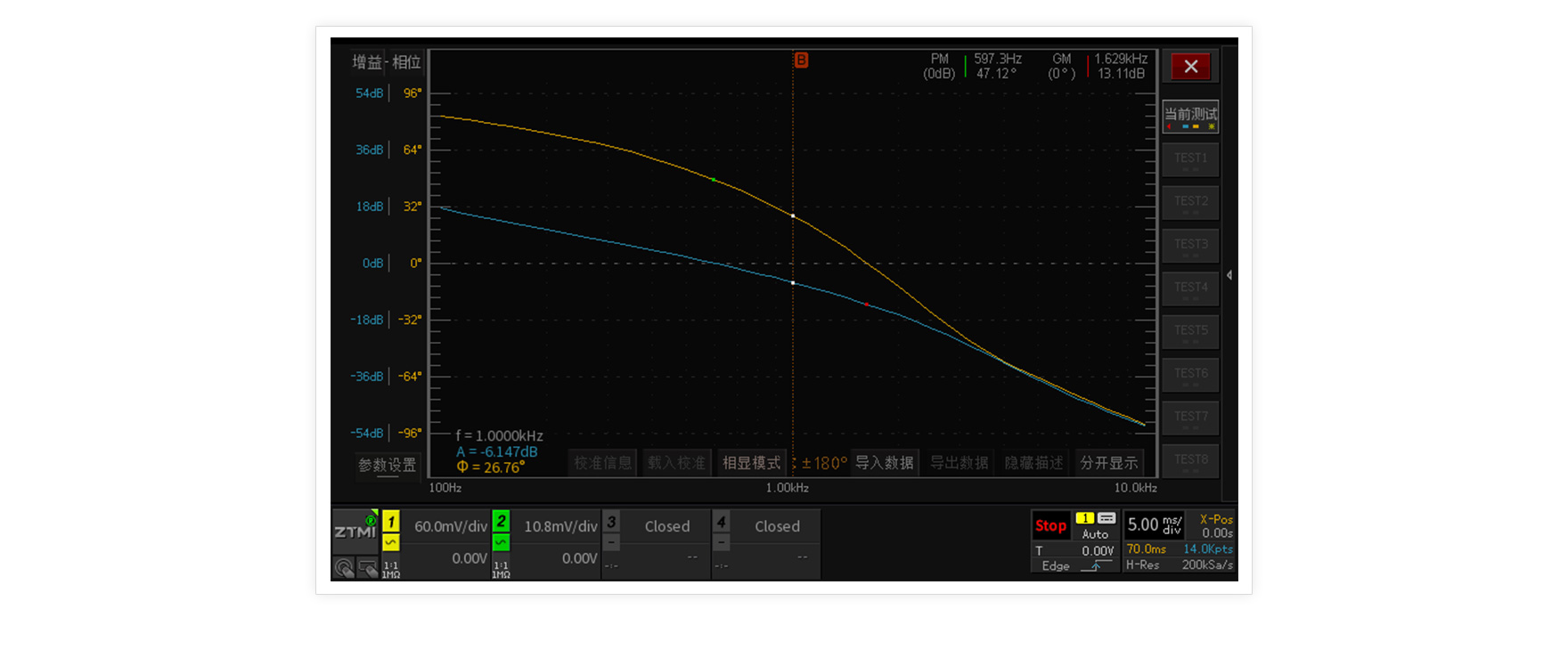1568x650 pixels.
Task: Click the 分开显示 split display button
Action: 1108,463
